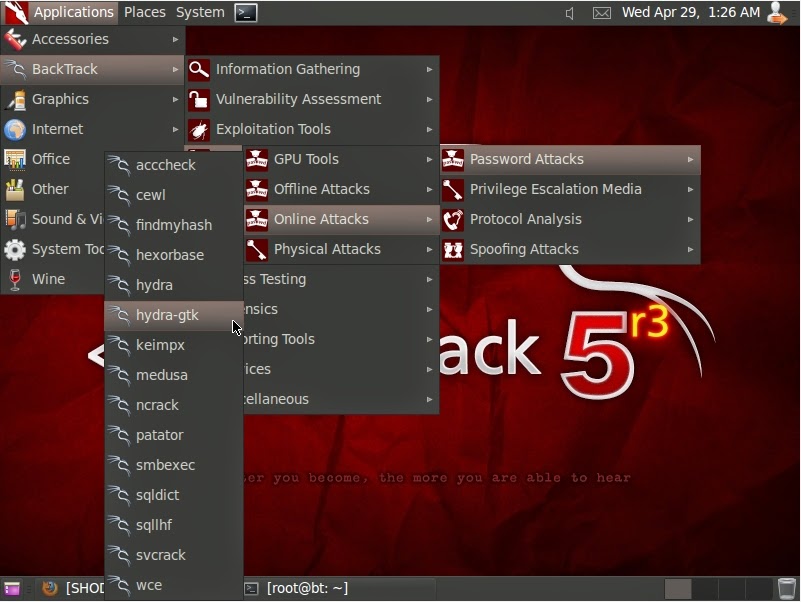Expand the Spoofing Attacks submenu arrow

click(691, 249)
